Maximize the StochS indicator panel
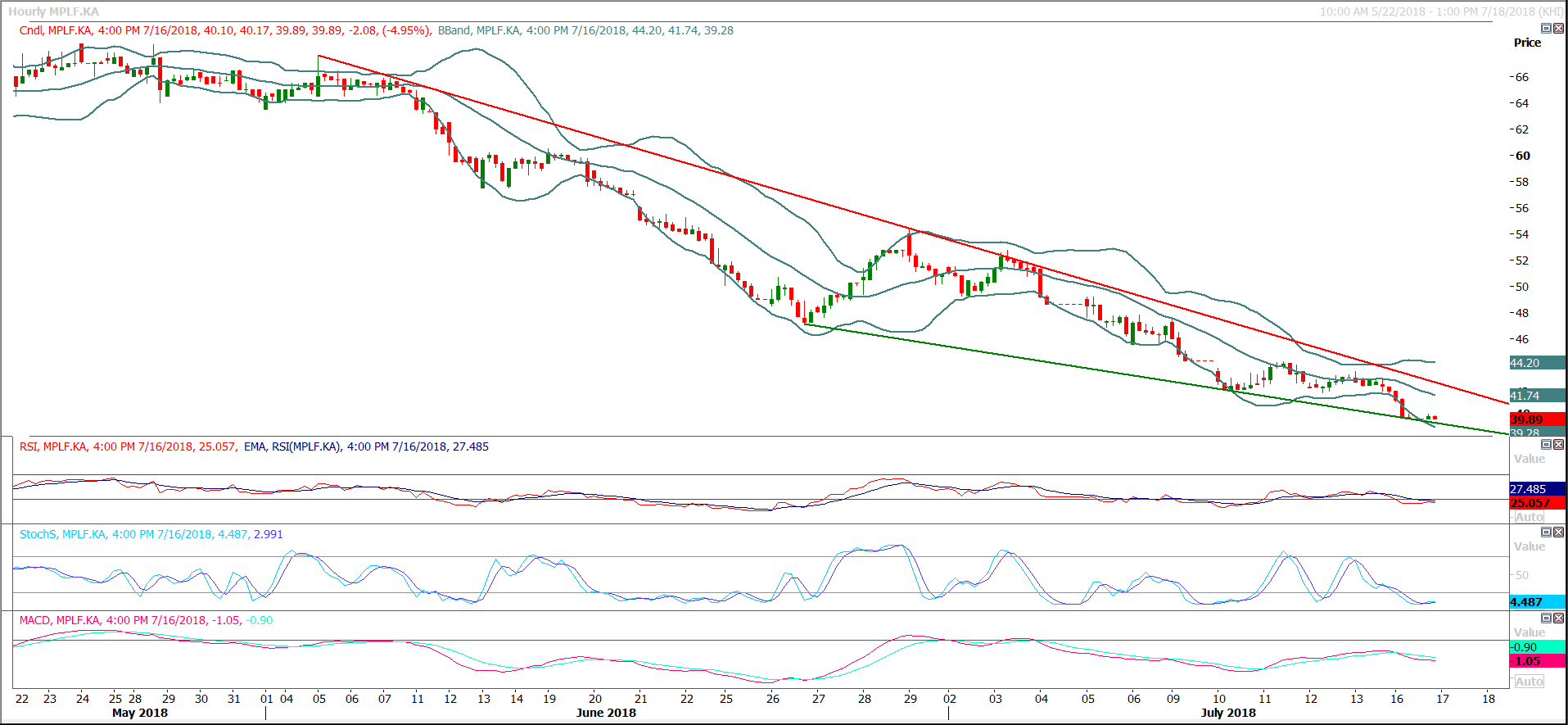Viewport: 1568px width, 725px height. 1546,532
